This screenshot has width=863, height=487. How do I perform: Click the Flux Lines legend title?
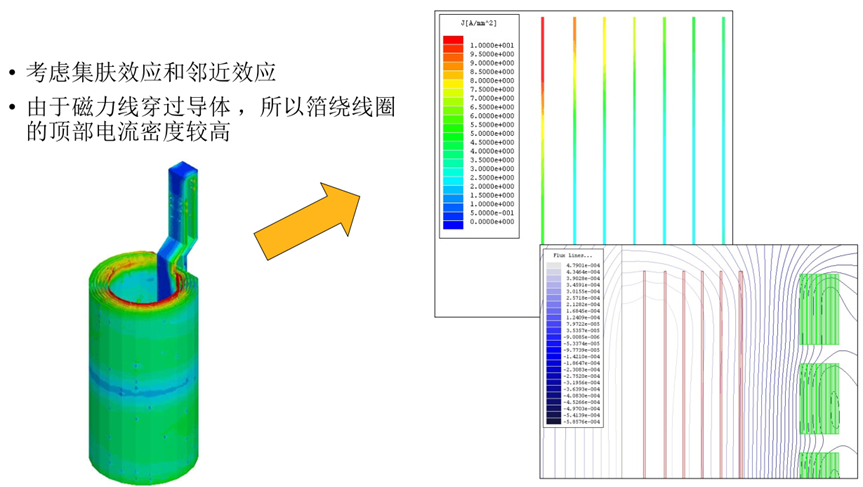click(572, 256)
